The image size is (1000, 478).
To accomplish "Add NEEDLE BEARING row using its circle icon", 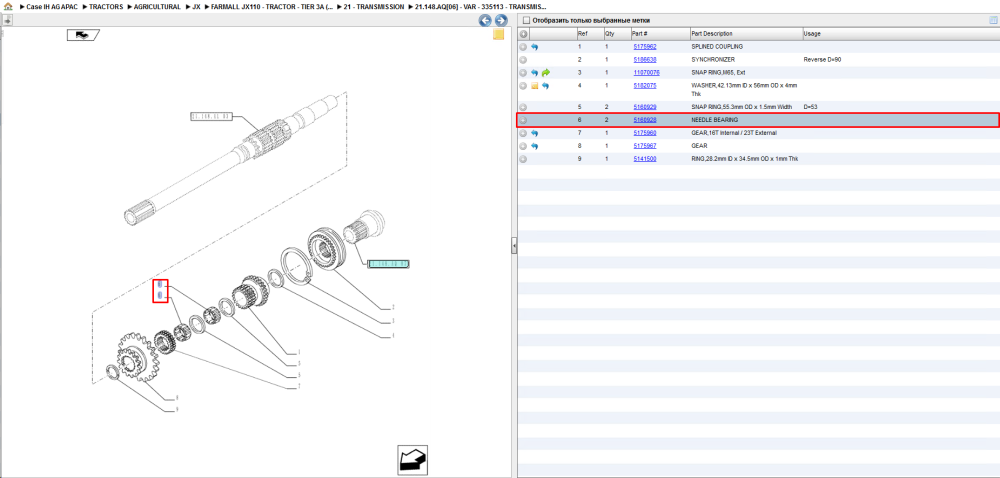I will coord(523,120).
